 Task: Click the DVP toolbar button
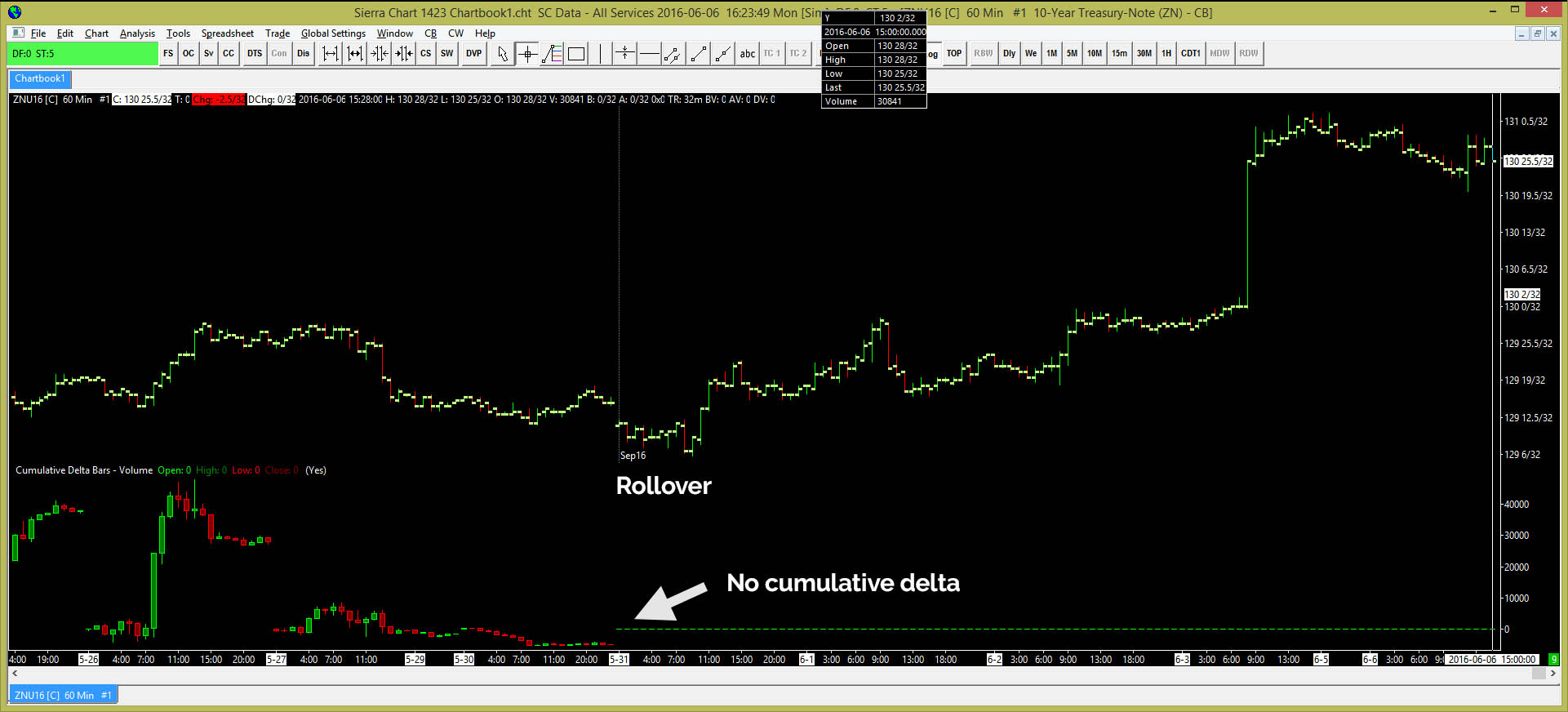(474, 54)
